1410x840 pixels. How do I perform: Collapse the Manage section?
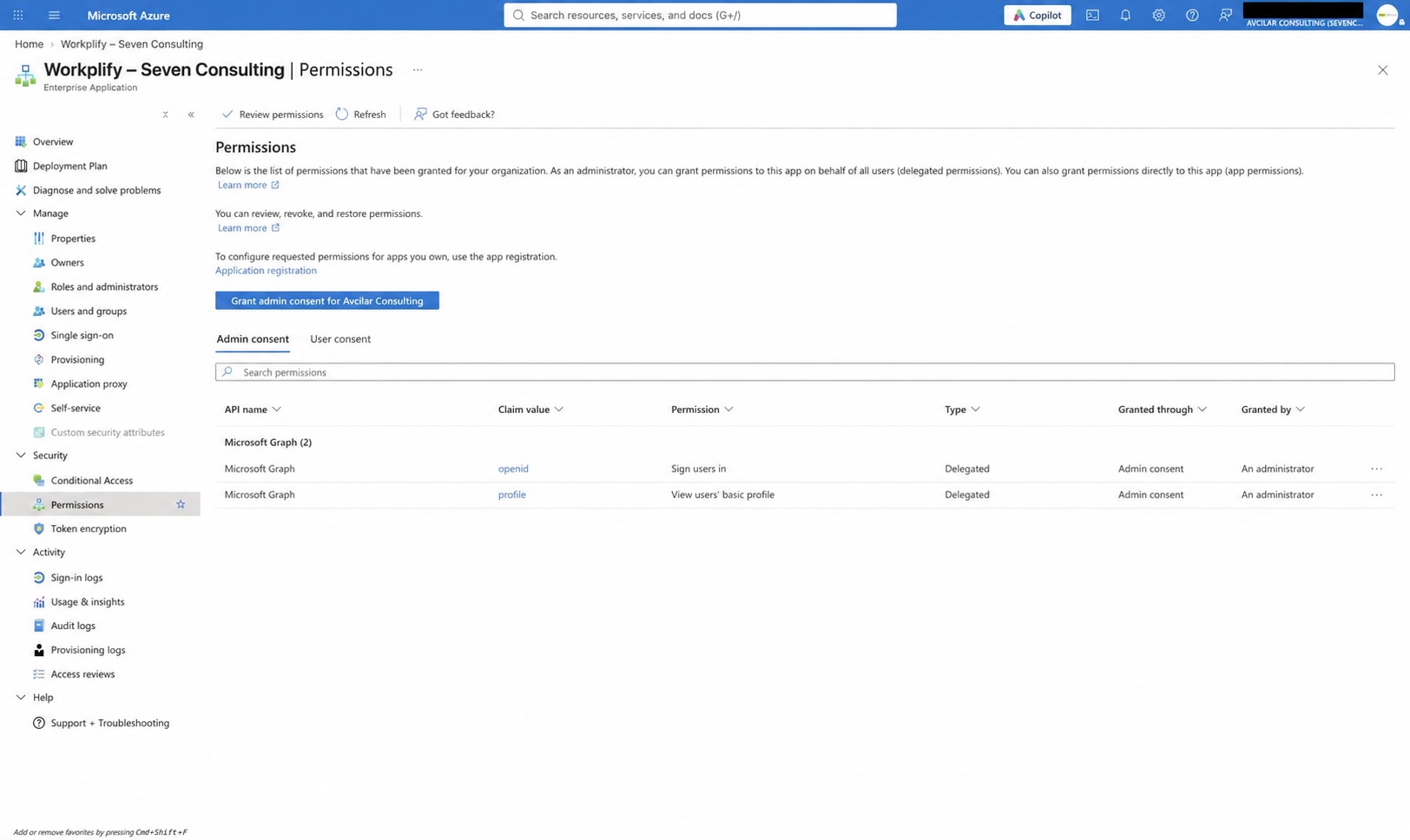(x=21, y=213)
